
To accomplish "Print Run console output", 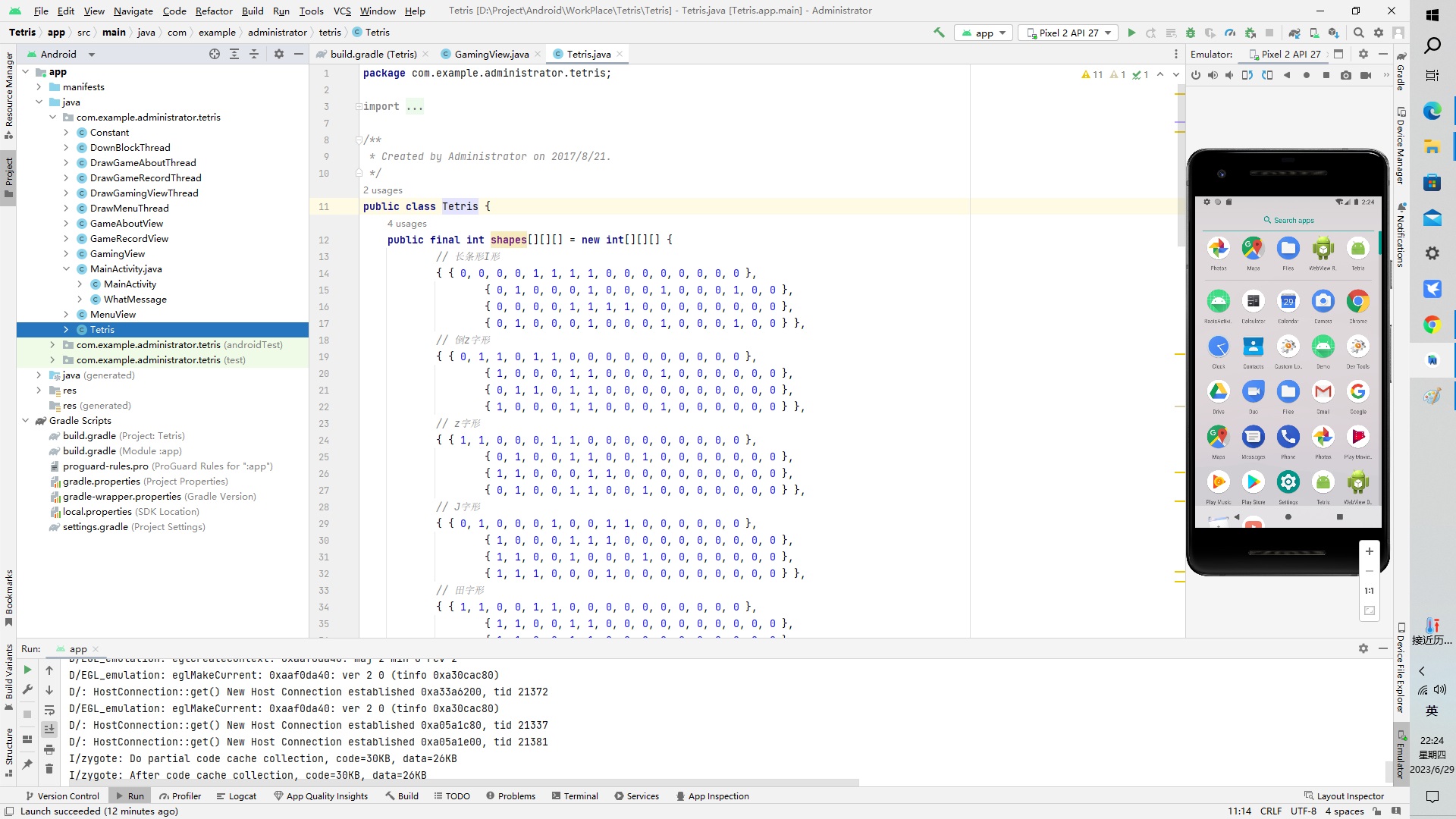I will [49, 749].
